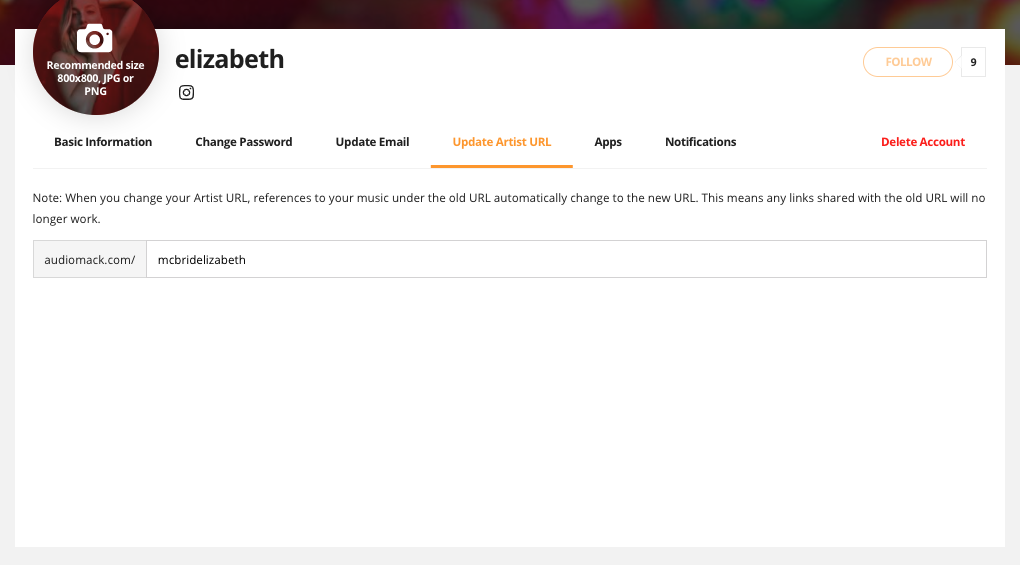Click the audiomack.com/ prefix label
1020x565 pixels.
click(90, 260)
